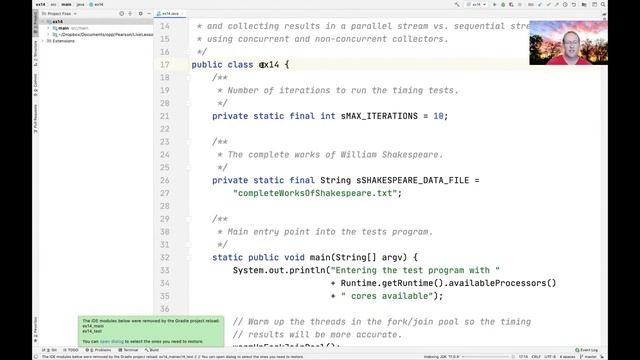Toggle the Commit tool window stripe button

[x=36, y=85]
